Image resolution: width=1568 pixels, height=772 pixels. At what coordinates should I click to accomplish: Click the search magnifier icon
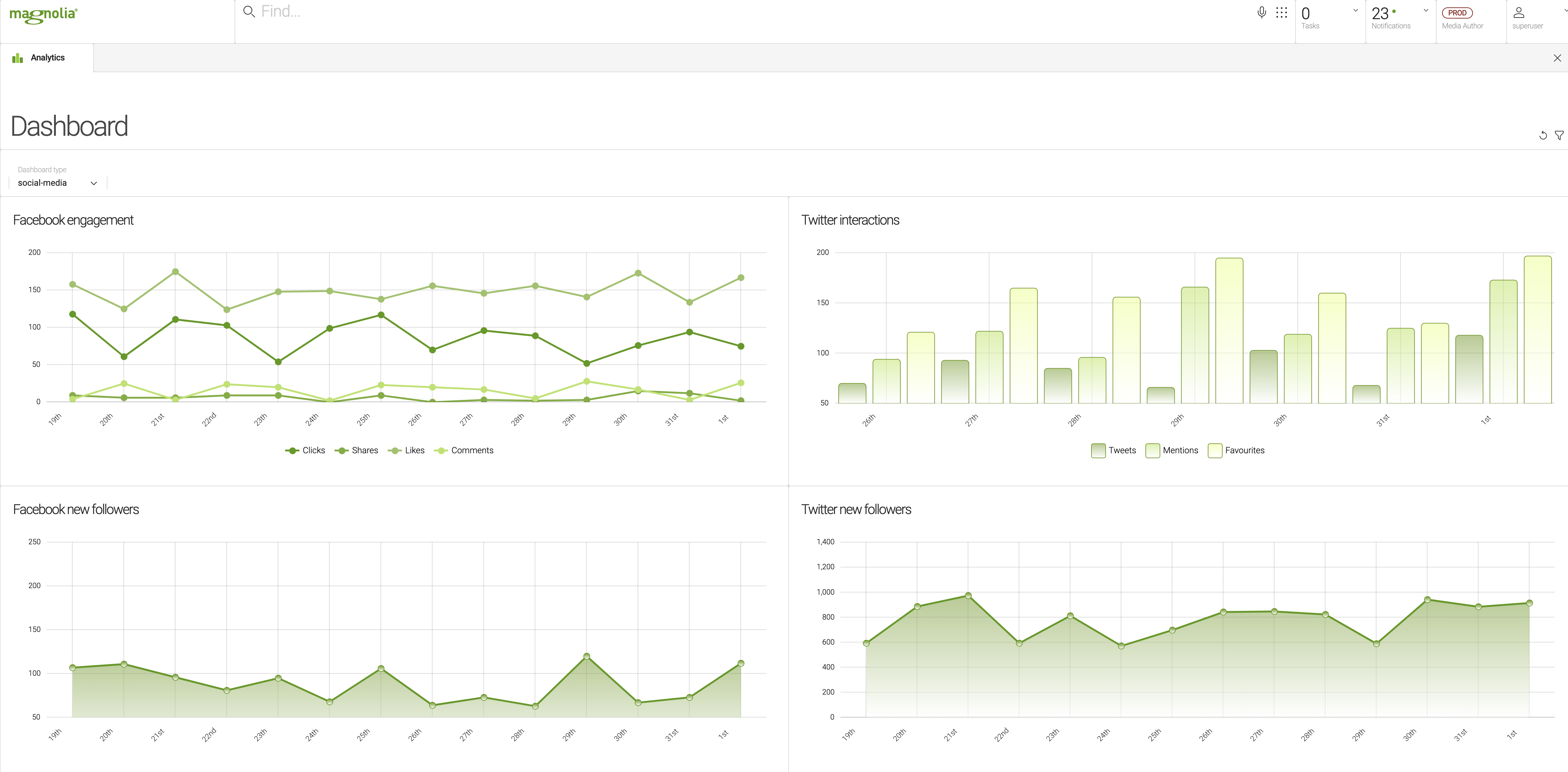(x=248, y=11)
